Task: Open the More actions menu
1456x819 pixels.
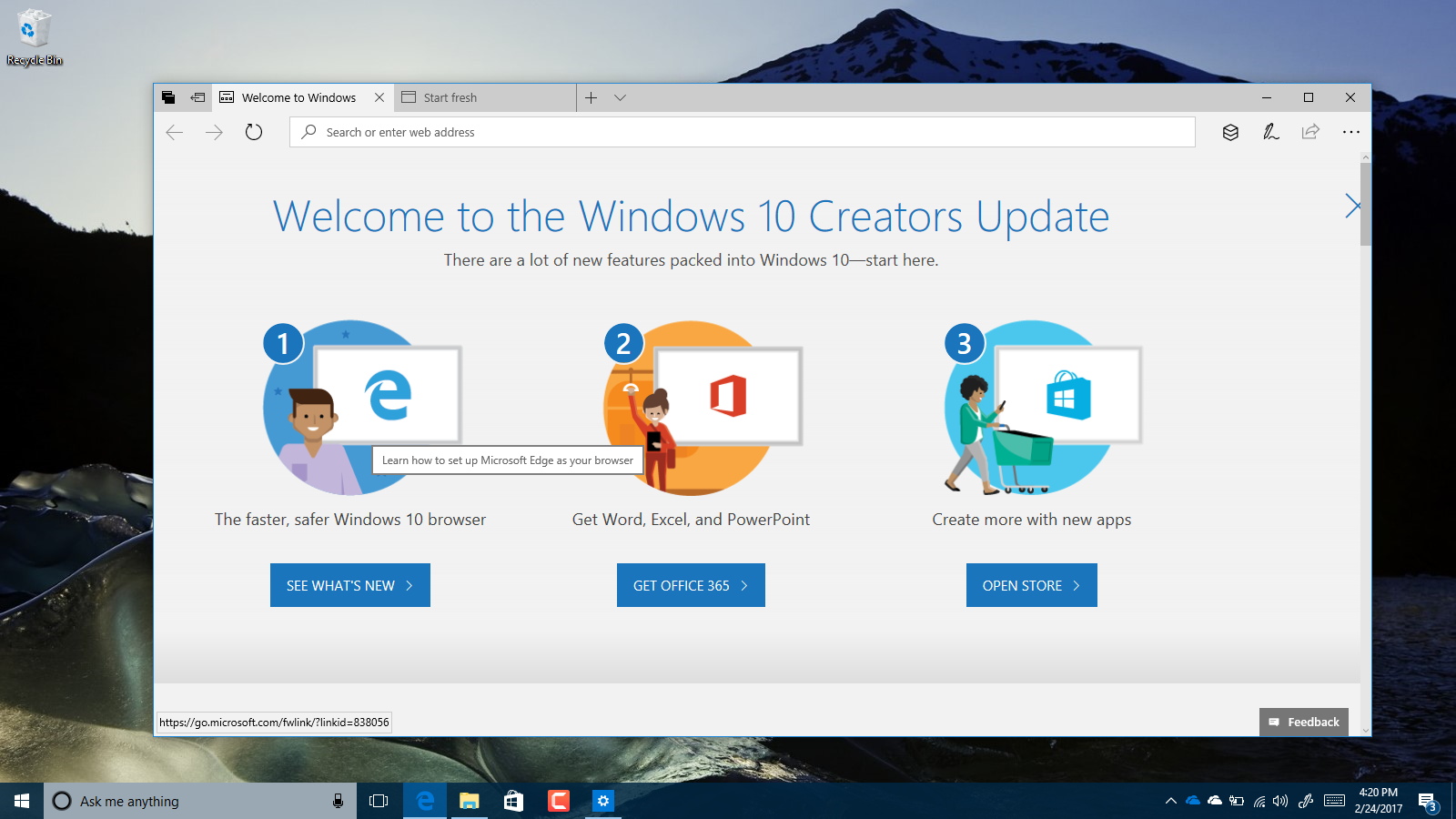Action: (x=1350, y=132)
